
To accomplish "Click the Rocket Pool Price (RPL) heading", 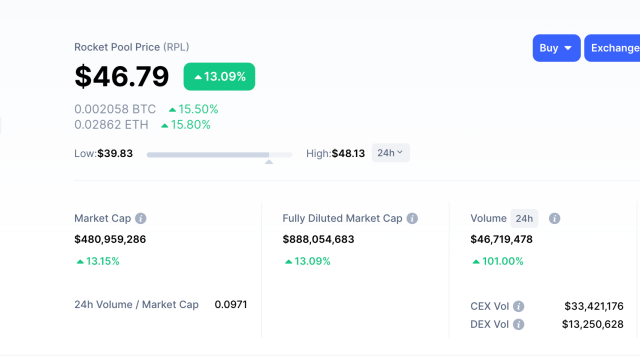I will (x=131, y=47).
